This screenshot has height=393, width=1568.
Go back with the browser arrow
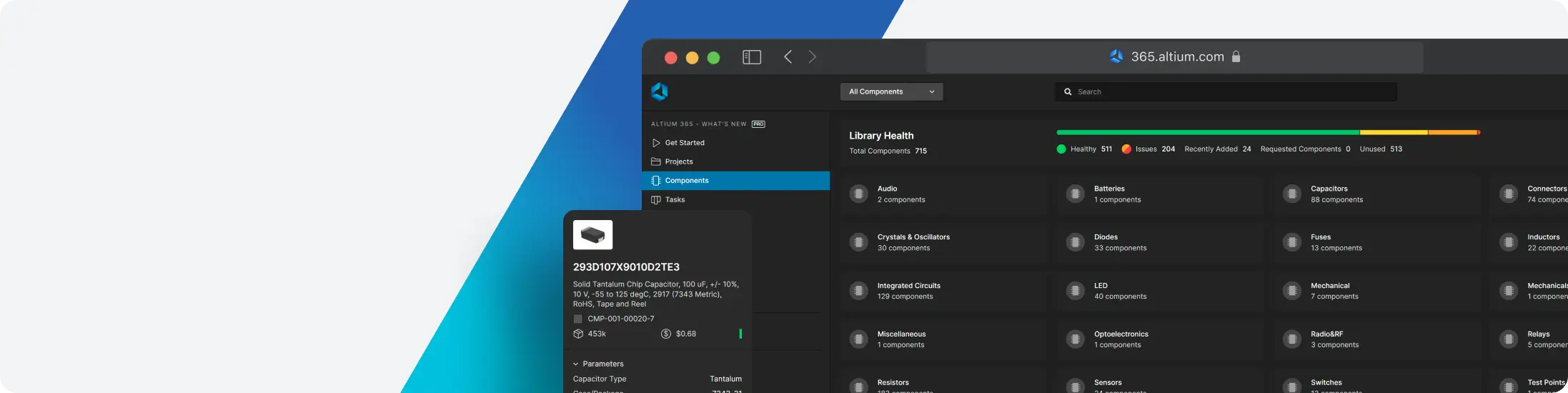tap(788, 57)
